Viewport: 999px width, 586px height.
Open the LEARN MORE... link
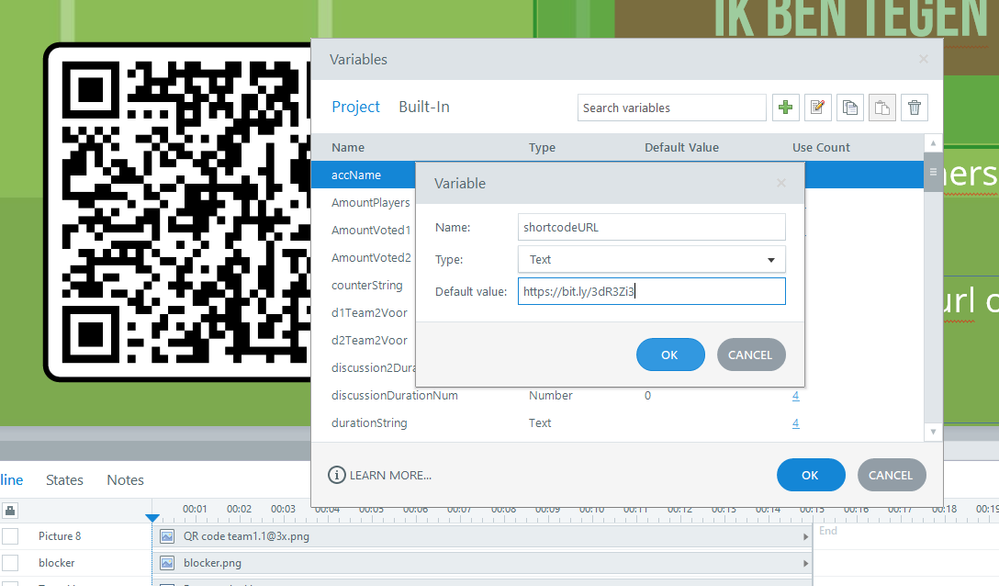tap(391, 476)
